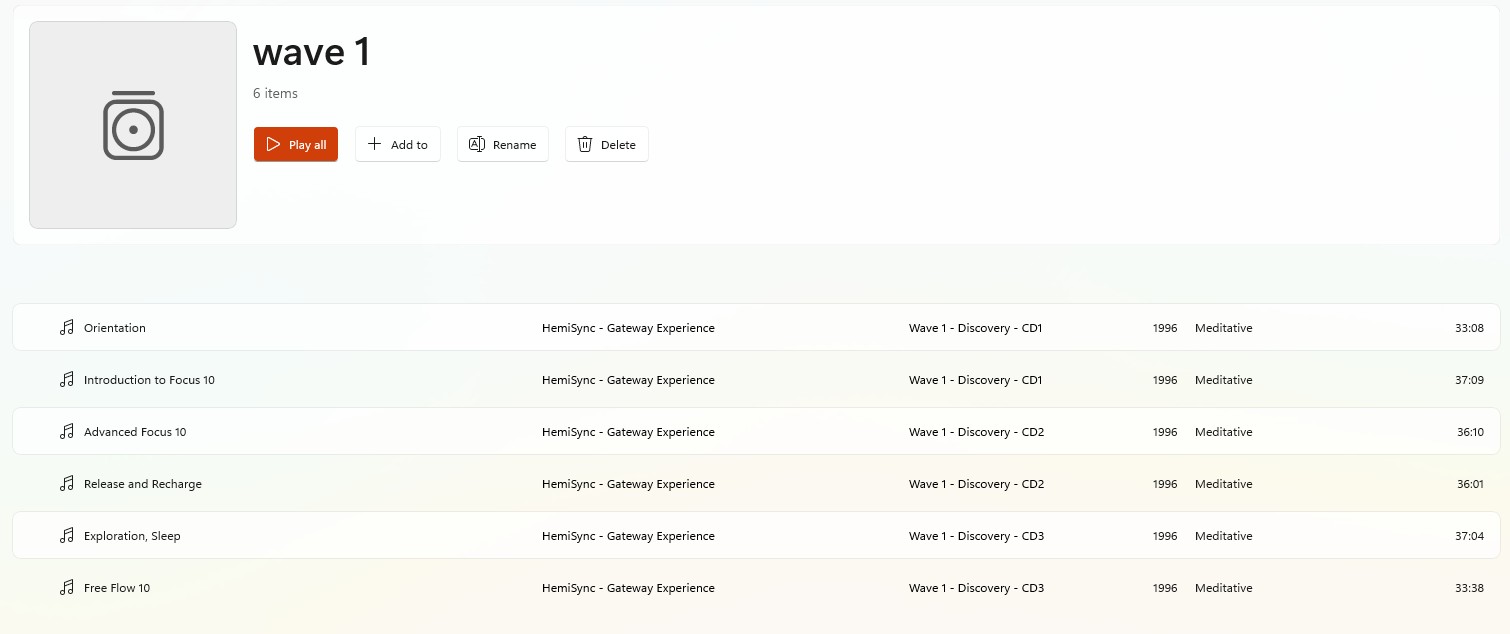This screenshot has height=634, width=1510.
Task: Click the 36:01 duration value
Action: (1470, 484)
